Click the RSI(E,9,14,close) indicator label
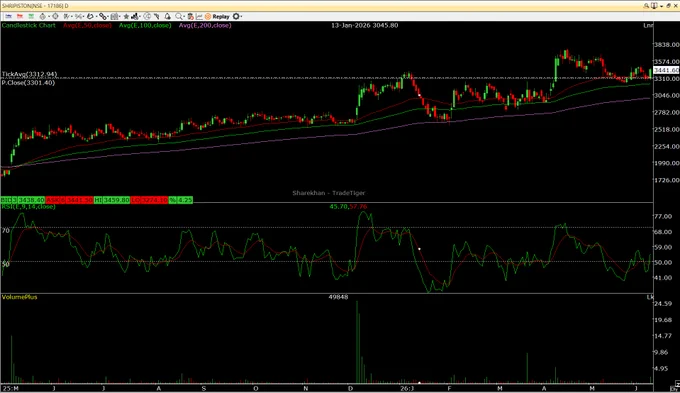This screenshot has height=393, width=680. [28, 206]
